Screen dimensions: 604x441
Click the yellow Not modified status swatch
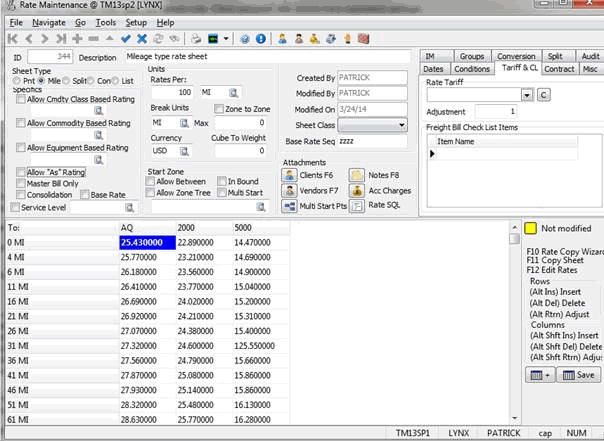click(532, 228)
